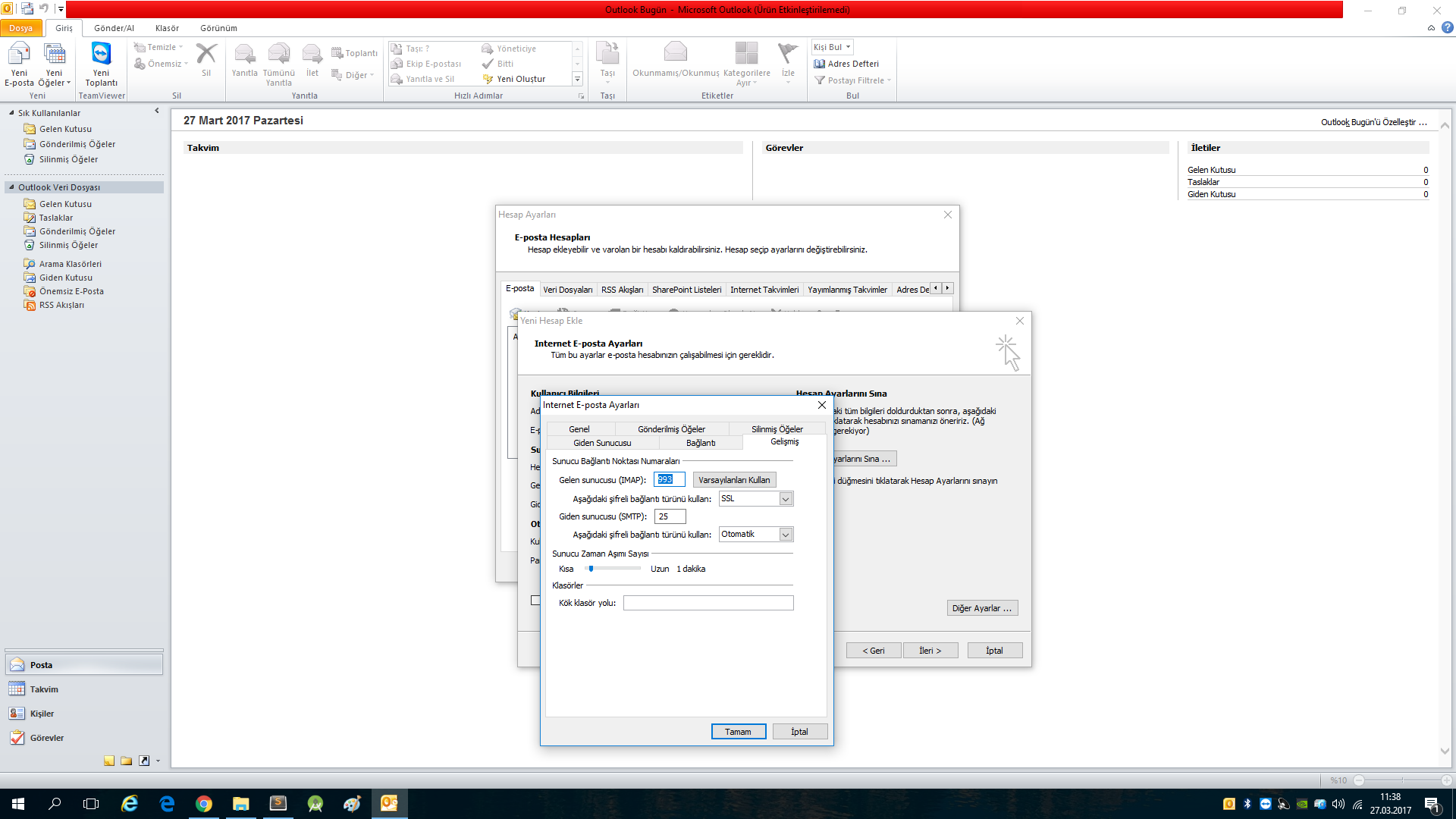The height and width of the screenshot is (819, 1456).
Task: Open Takvim in navigation pane
Action: click(83, 689)
